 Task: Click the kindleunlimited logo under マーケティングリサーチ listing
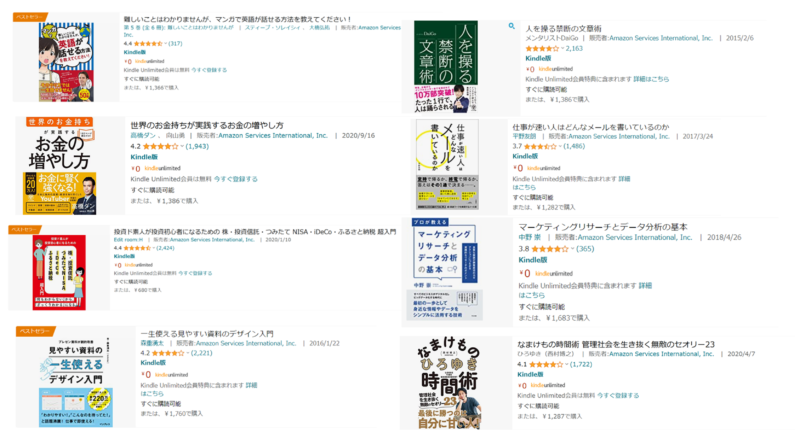pos(554,274)
